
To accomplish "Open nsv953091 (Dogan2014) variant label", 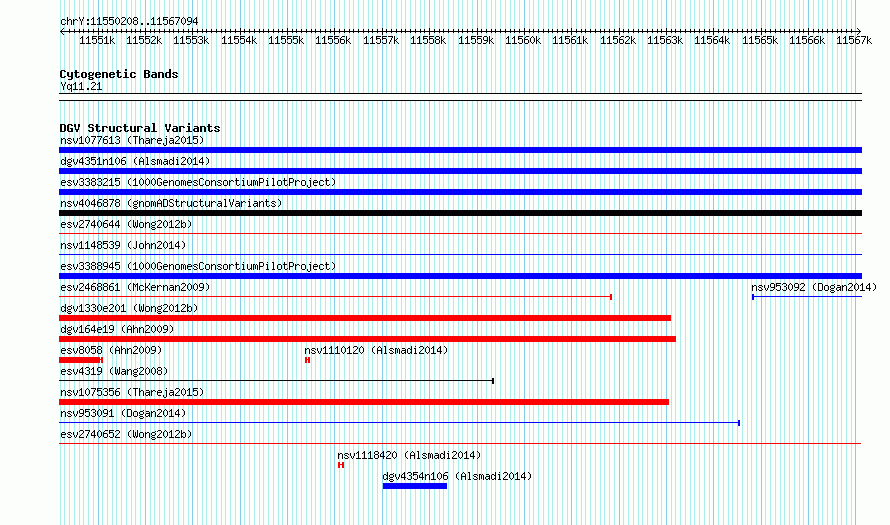I will 123,413.
